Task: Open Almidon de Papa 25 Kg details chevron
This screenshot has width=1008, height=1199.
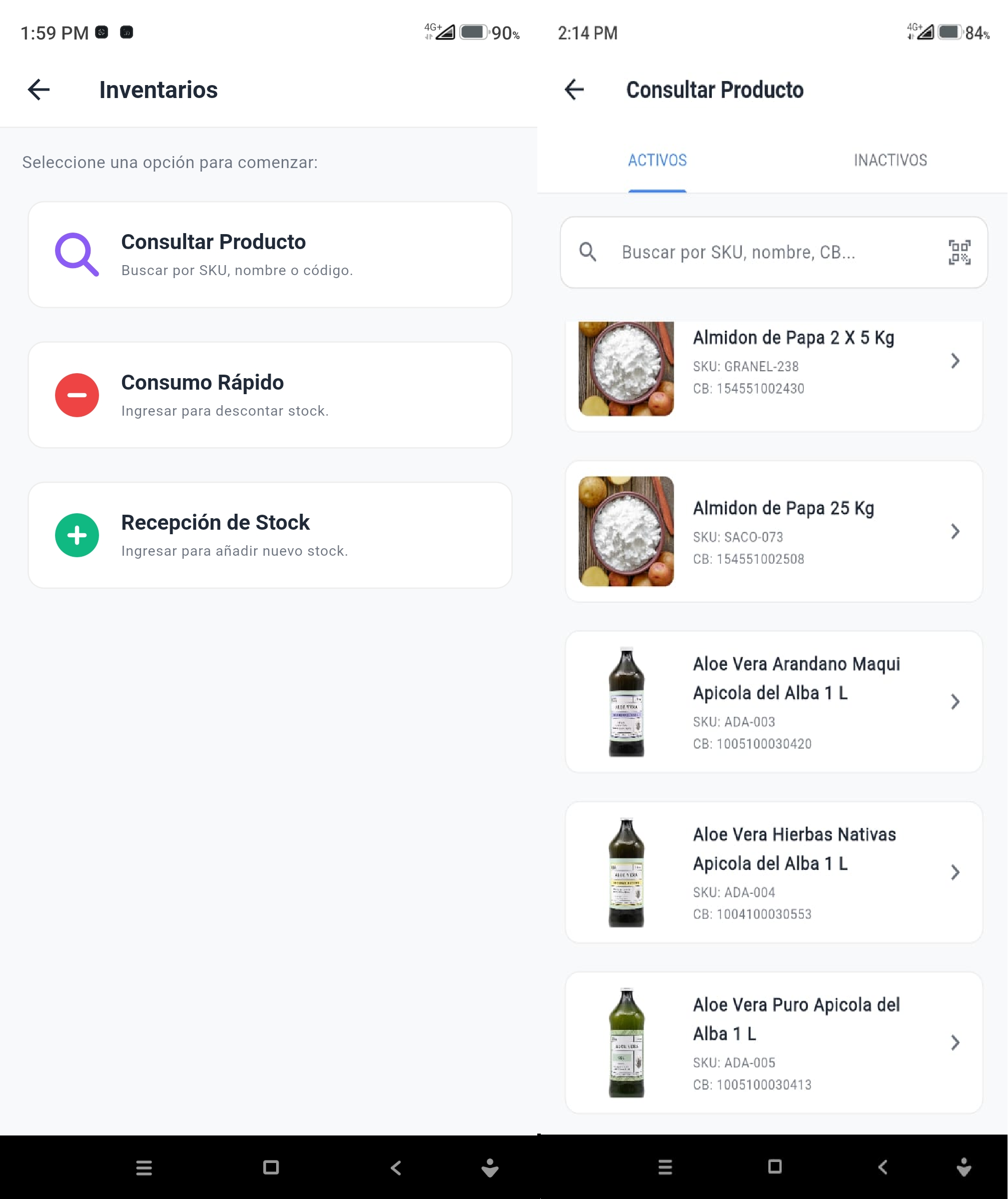Action: click(955, 531)
